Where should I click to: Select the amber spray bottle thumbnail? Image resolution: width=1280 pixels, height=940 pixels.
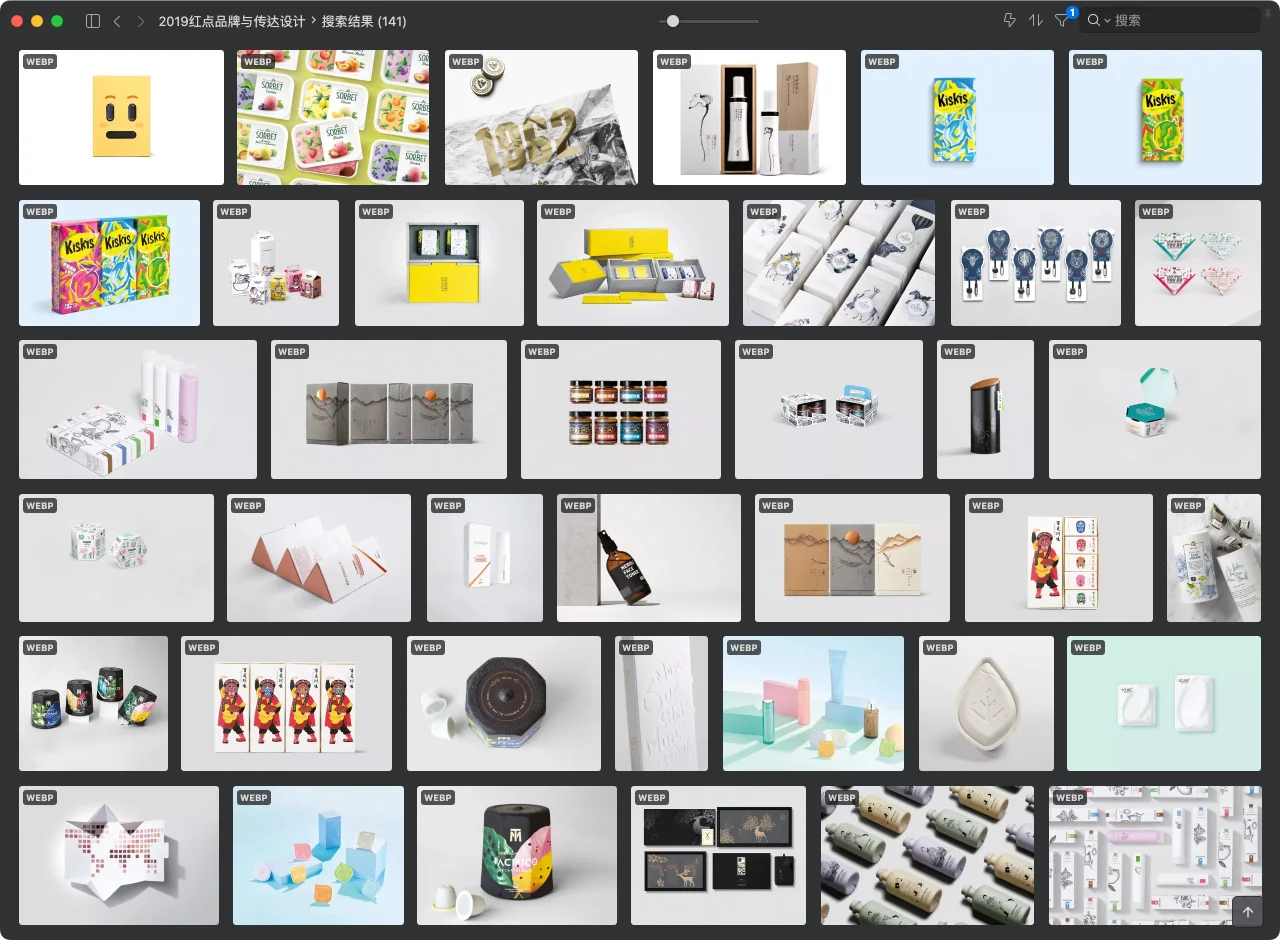pos(648,558)
